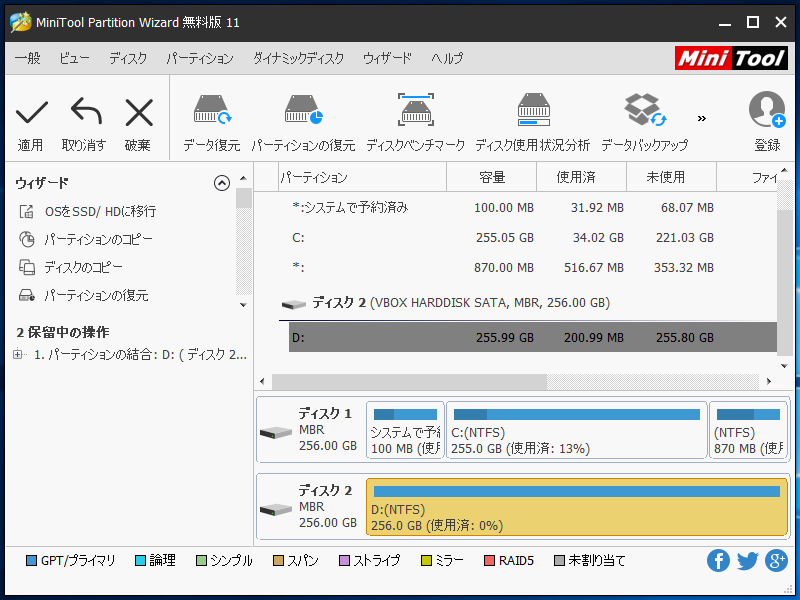Open the ディスク menu
Screen dimensions: 800x600
(128, 58)
